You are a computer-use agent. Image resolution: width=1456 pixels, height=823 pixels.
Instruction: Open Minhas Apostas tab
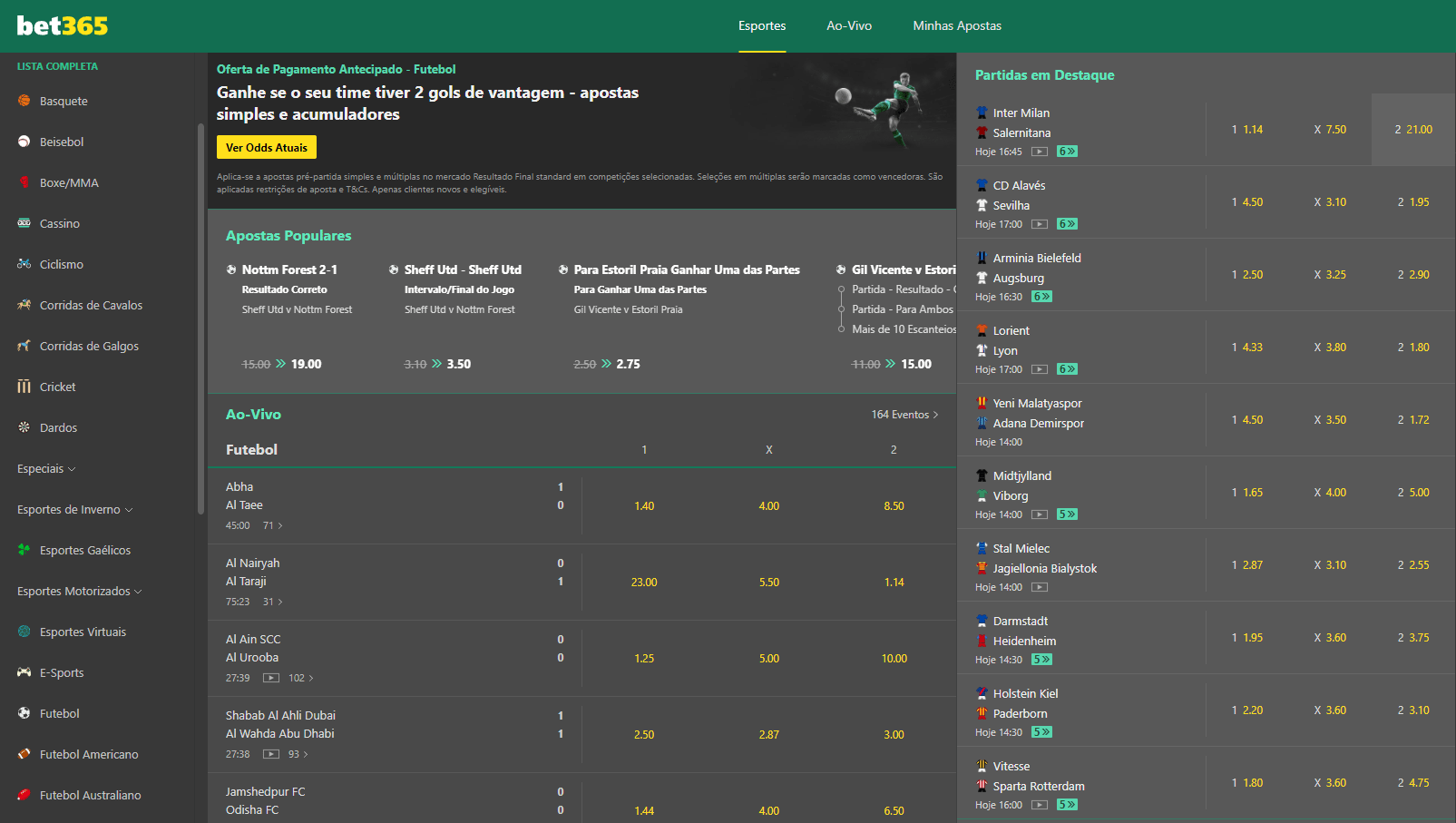(x=957, y=25)
